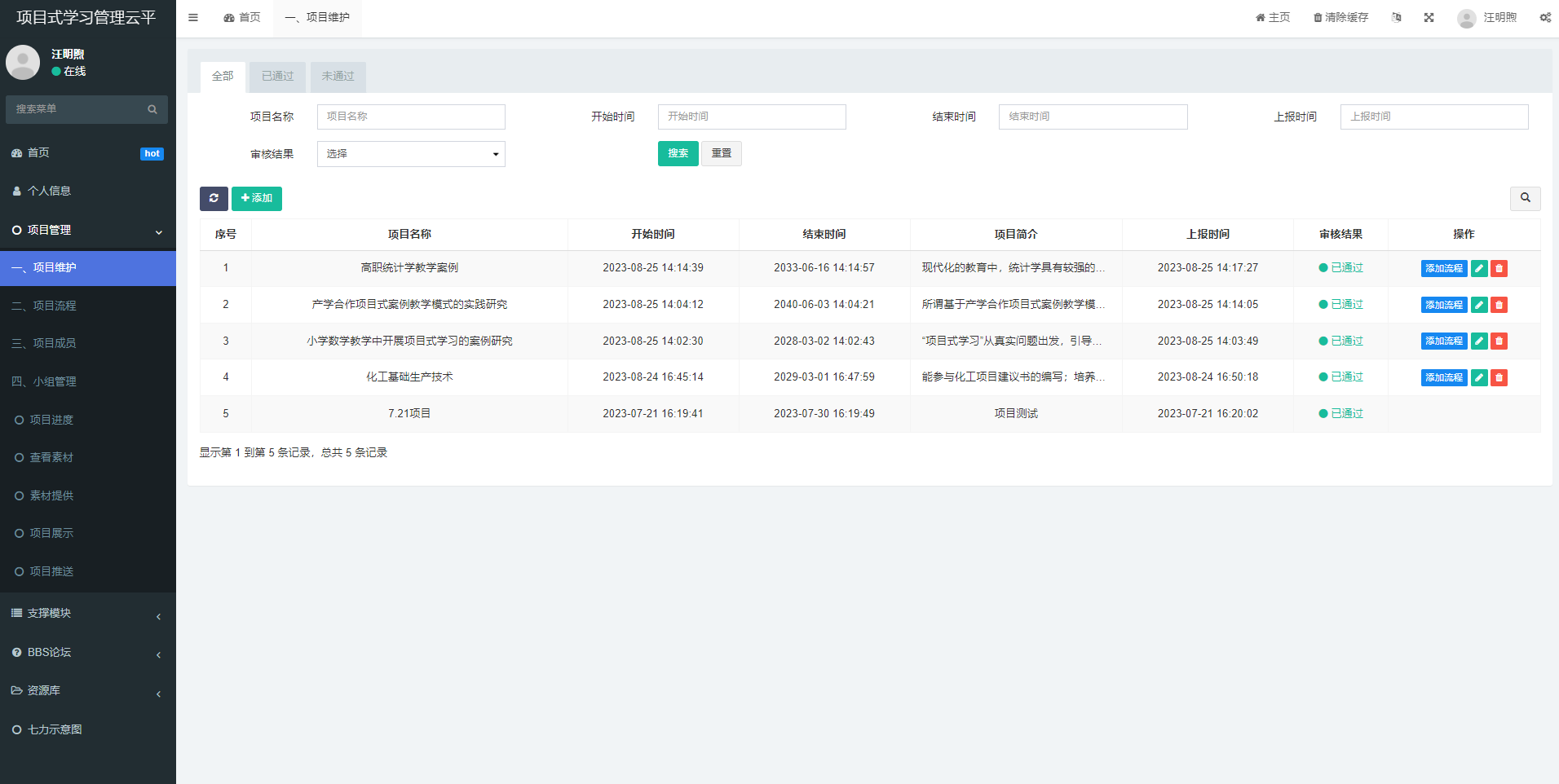Click the fullscreen toggle icon in header

1429,17
